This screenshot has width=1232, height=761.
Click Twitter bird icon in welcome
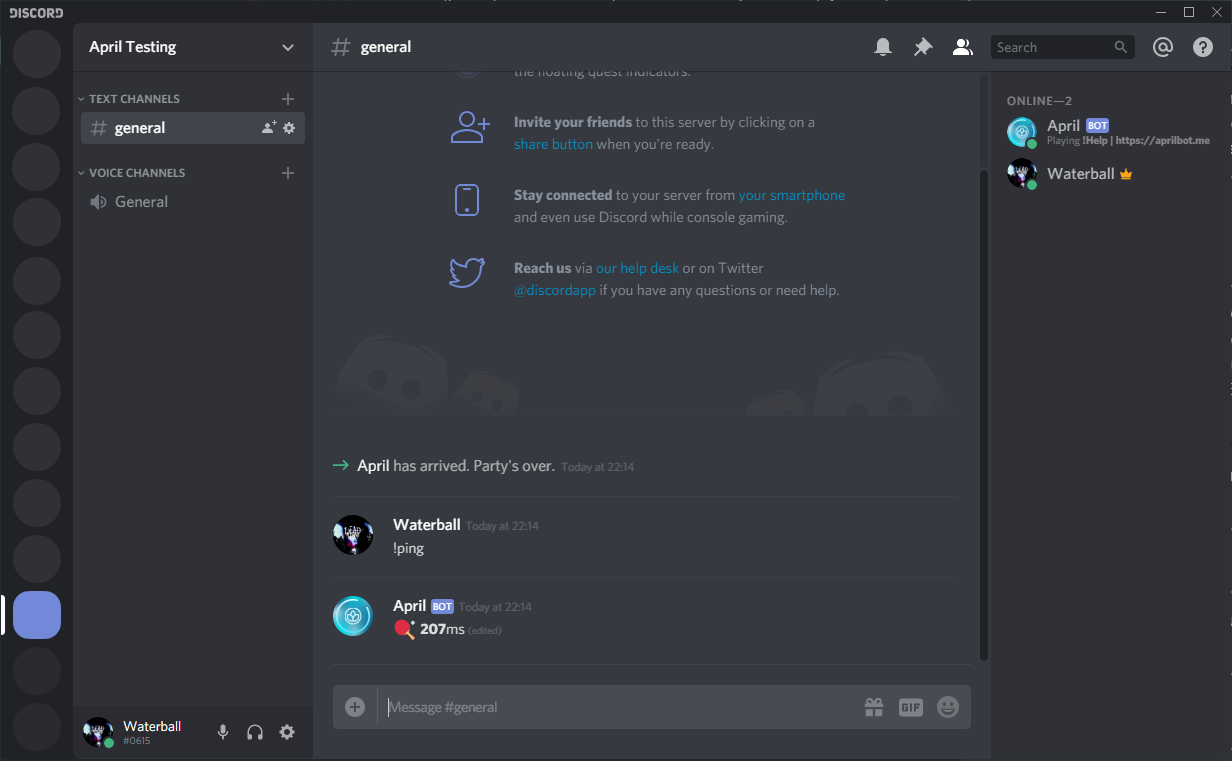[467, 272]
